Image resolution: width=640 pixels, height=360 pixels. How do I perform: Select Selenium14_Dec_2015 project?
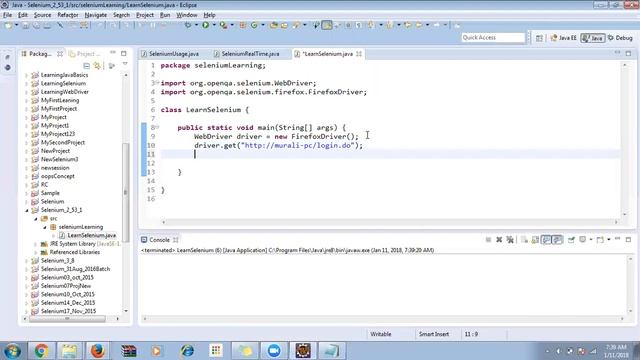pos(68,303)
